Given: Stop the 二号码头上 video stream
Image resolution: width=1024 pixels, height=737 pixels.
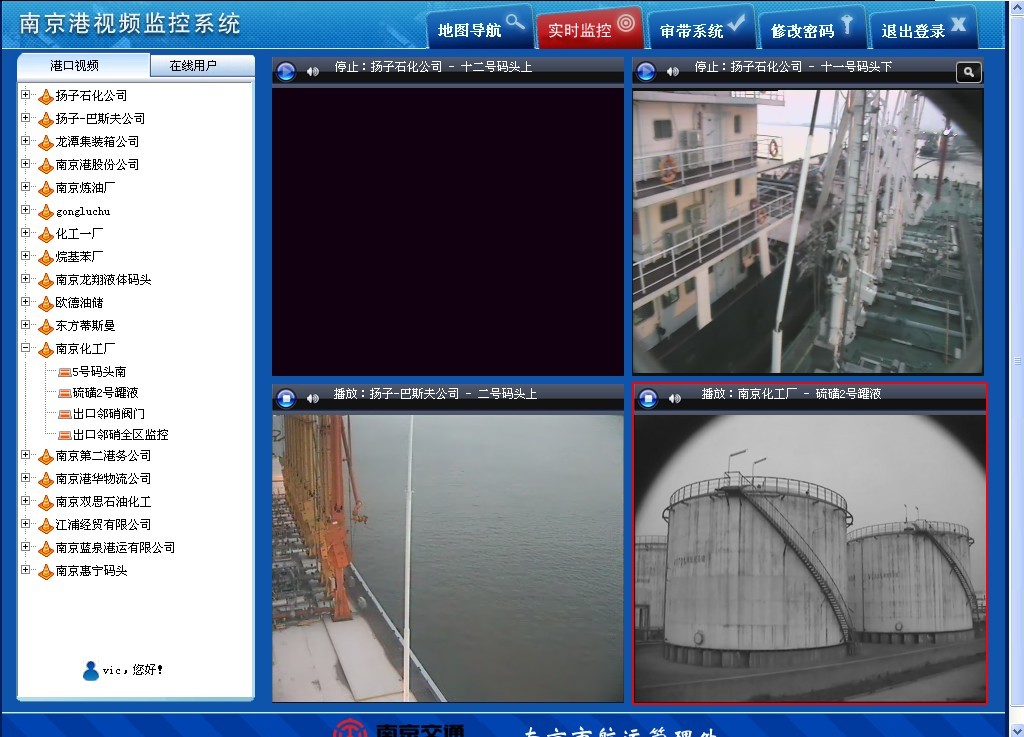Looking at the screenshot, I should (286, 397).
